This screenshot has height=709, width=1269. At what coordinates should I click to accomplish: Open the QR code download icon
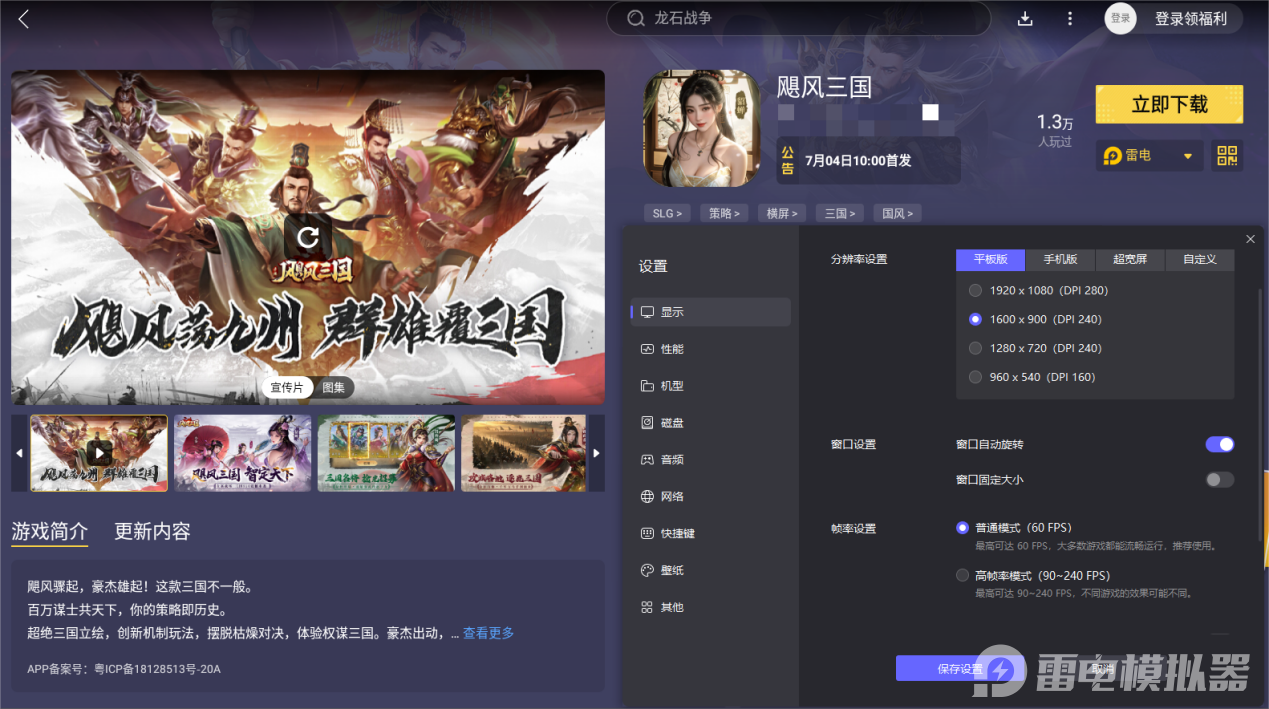point(1227,156)
